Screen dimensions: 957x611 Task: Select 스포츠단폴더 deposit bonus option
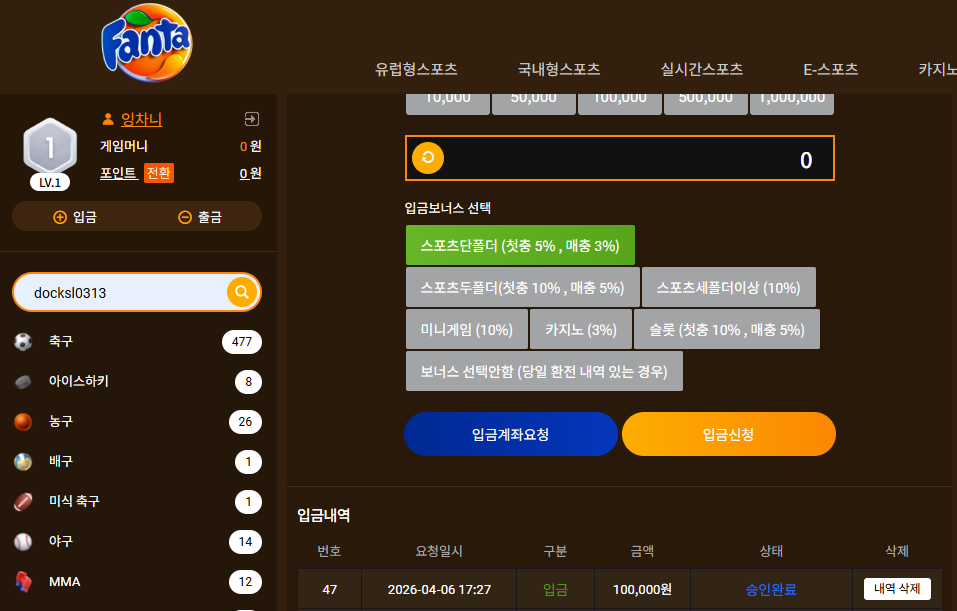pyautogui.click(x=520, y=245)
